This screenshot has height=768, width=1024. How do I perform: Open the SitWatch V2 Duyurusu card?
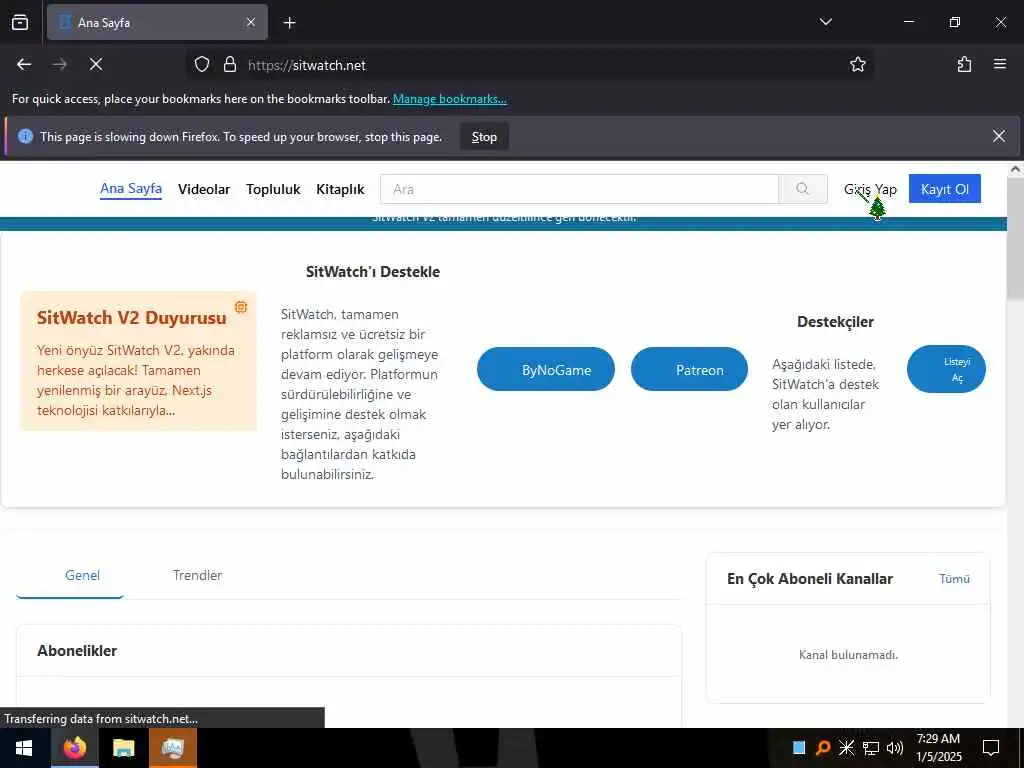138,361
